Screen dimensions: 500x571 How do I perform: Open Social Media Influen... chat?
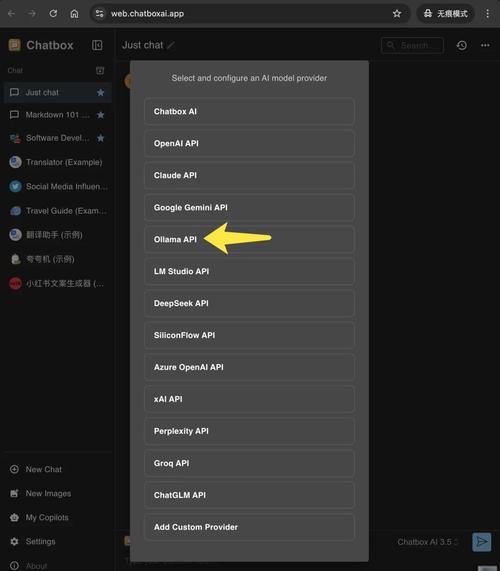click(58, 186)
